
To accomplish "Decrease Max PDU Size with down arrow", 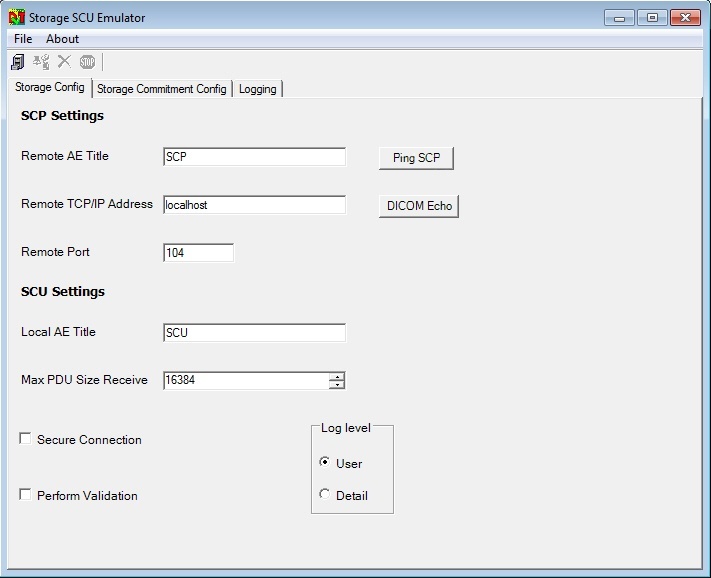I will [337, 384].
